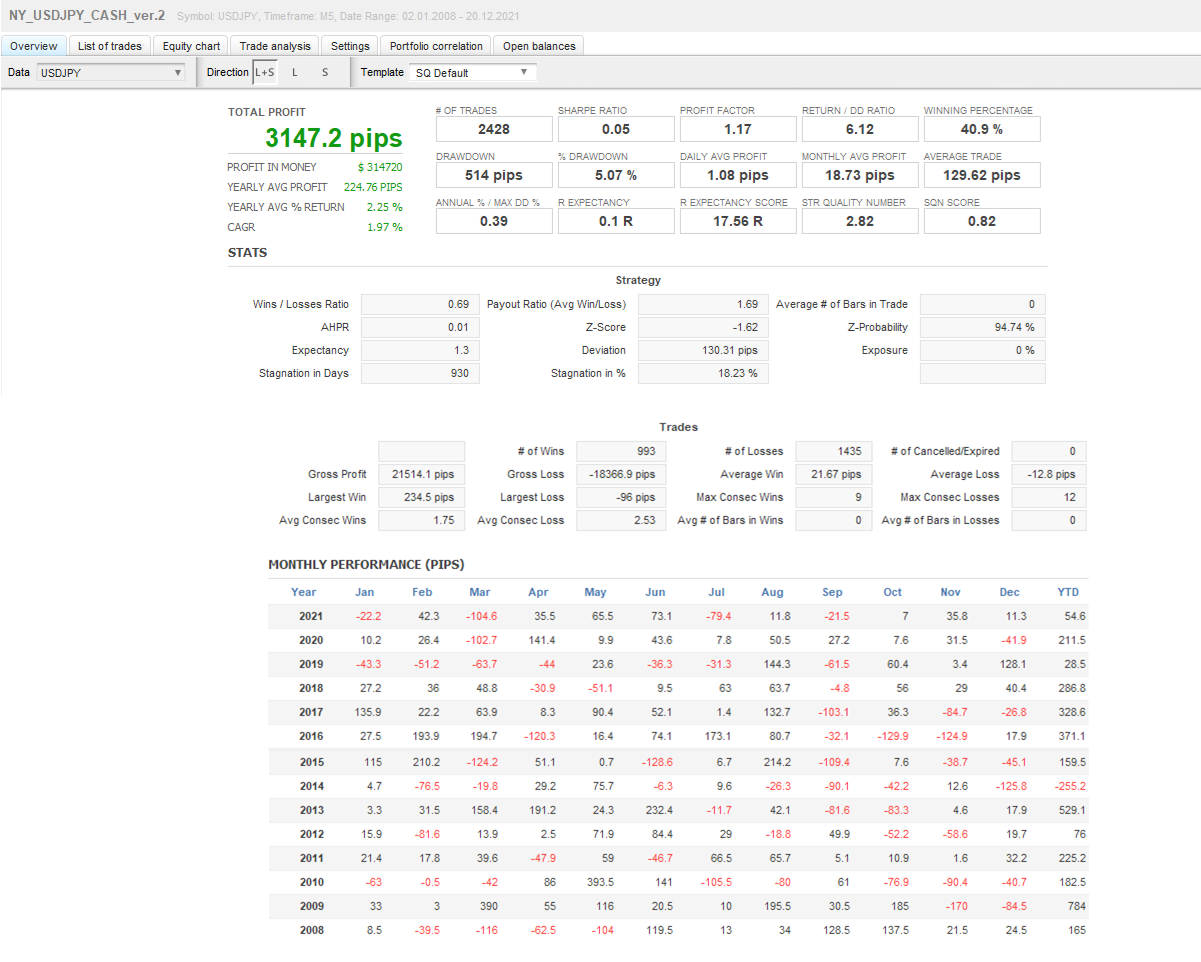
Task: Click the Jan column header
Action: click(365, 592)
